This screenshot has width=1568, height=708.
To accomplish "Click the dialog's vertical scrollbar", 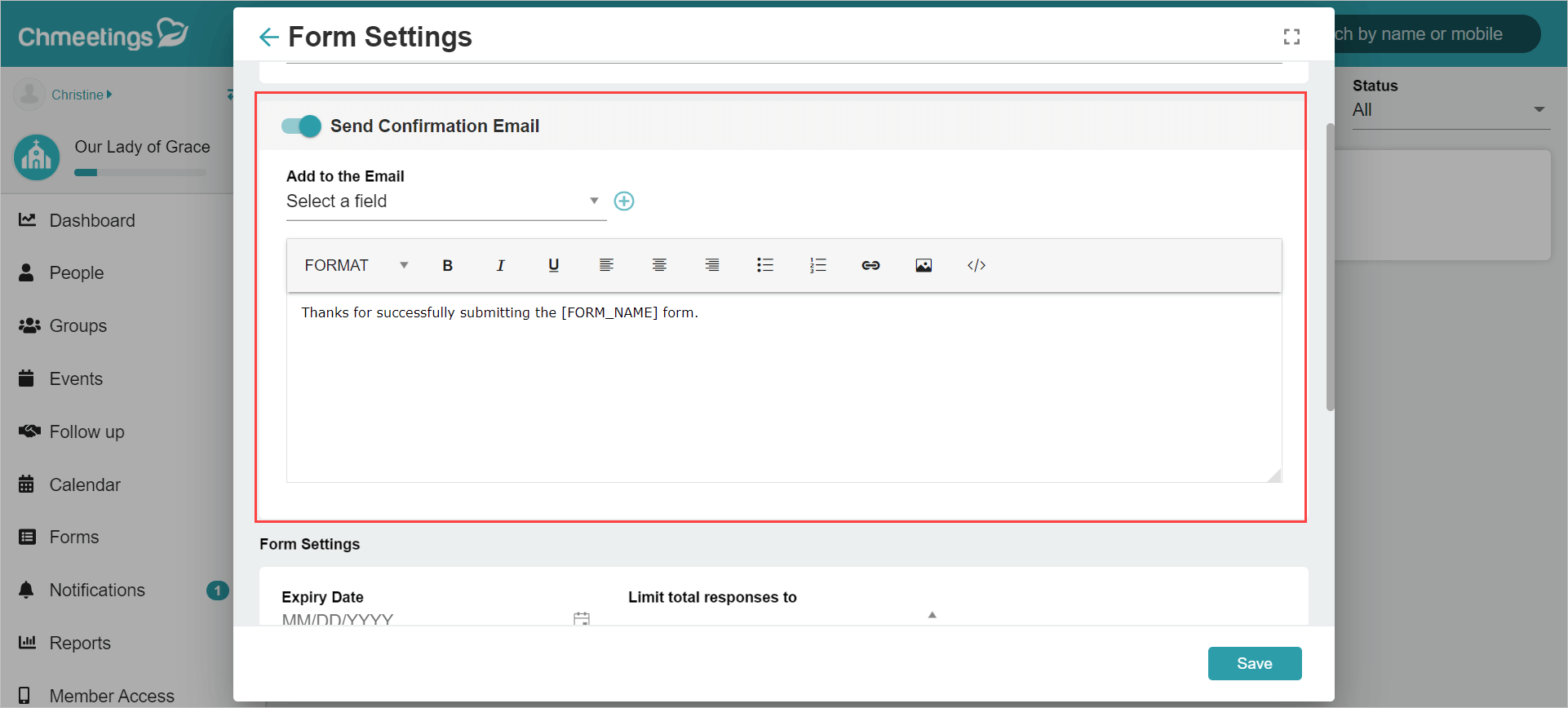I will click(1330, 268).
